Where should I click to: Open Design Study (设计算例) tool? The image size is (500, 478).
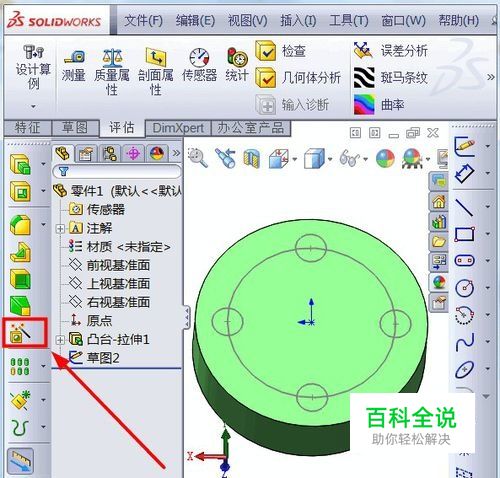33,68
